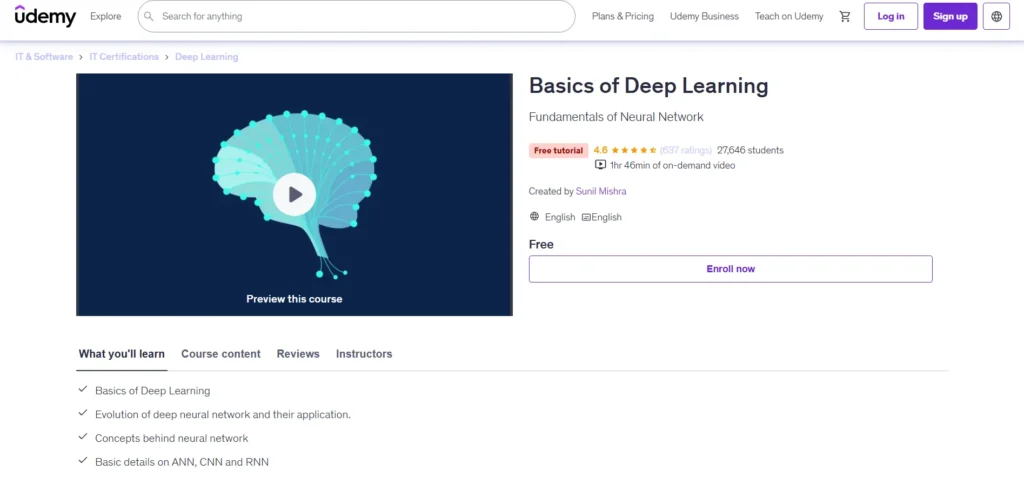Click the search magnifier icon
The height and width of the screenshot is (484, 1024).
click(150, 16)
